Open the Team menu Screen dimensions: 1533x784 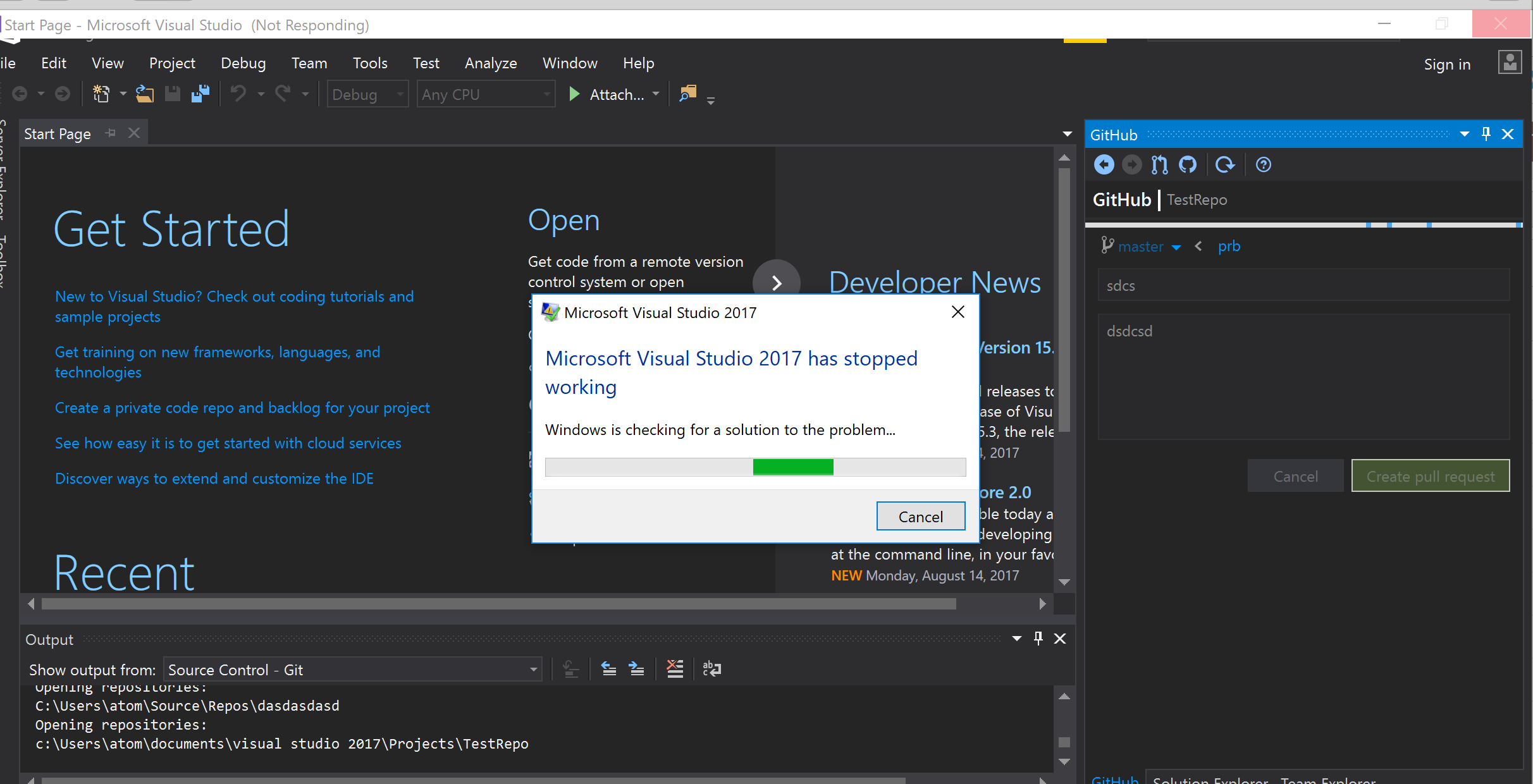pos(309,63)
